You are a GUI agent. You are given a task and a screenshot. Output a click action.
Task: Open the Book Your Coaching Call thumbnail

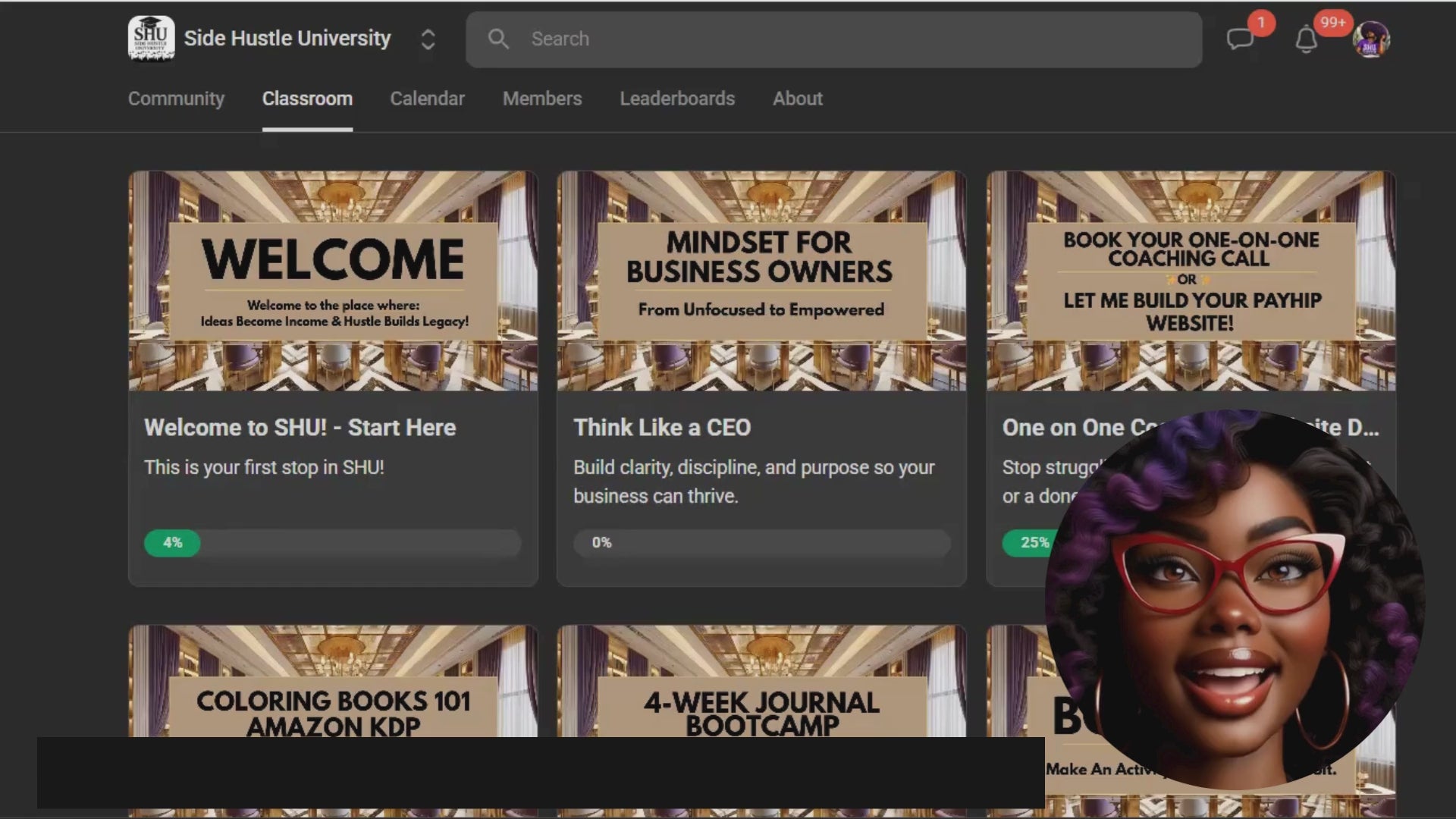point(1191,281)
